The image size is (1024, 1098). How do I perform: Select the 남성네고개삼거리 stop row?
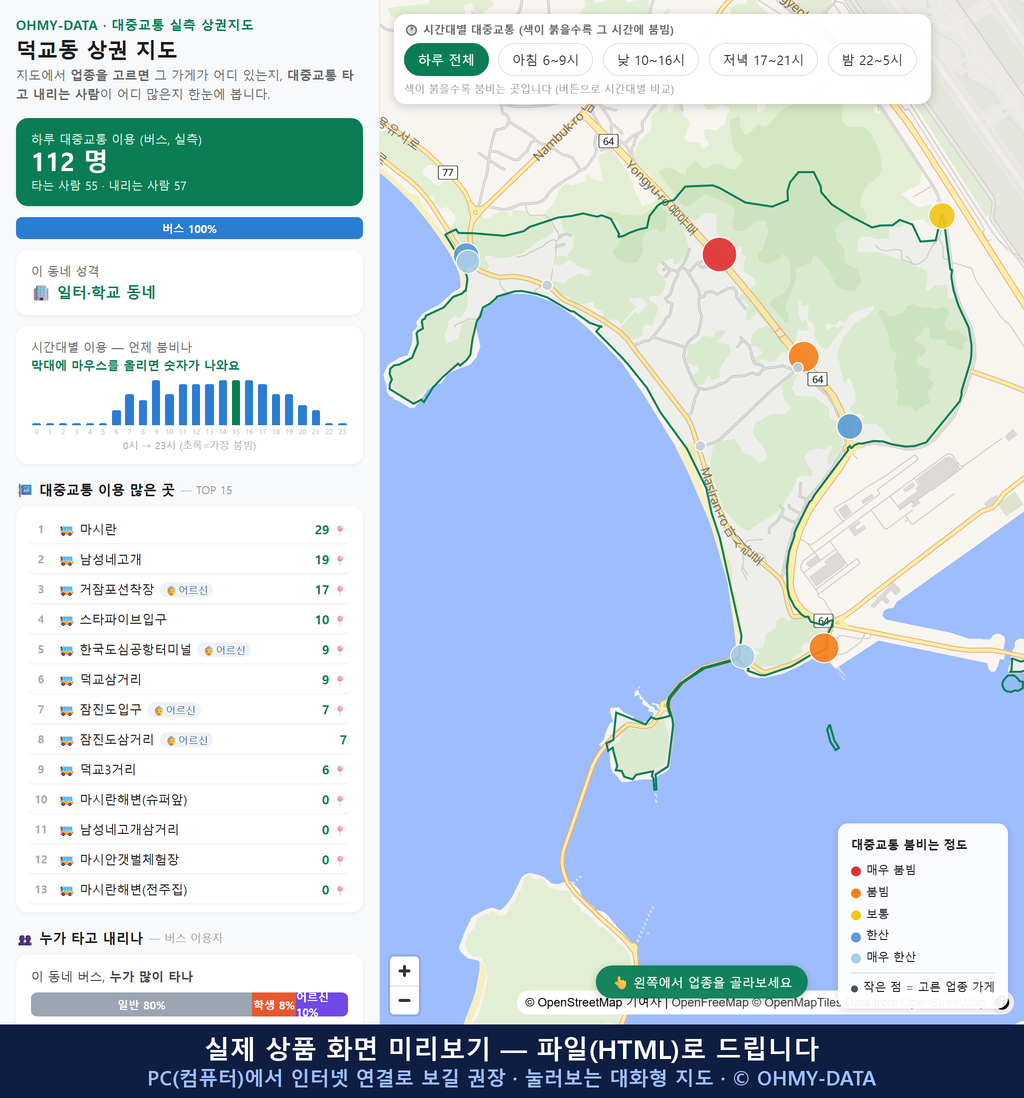(x=189, y=830)
